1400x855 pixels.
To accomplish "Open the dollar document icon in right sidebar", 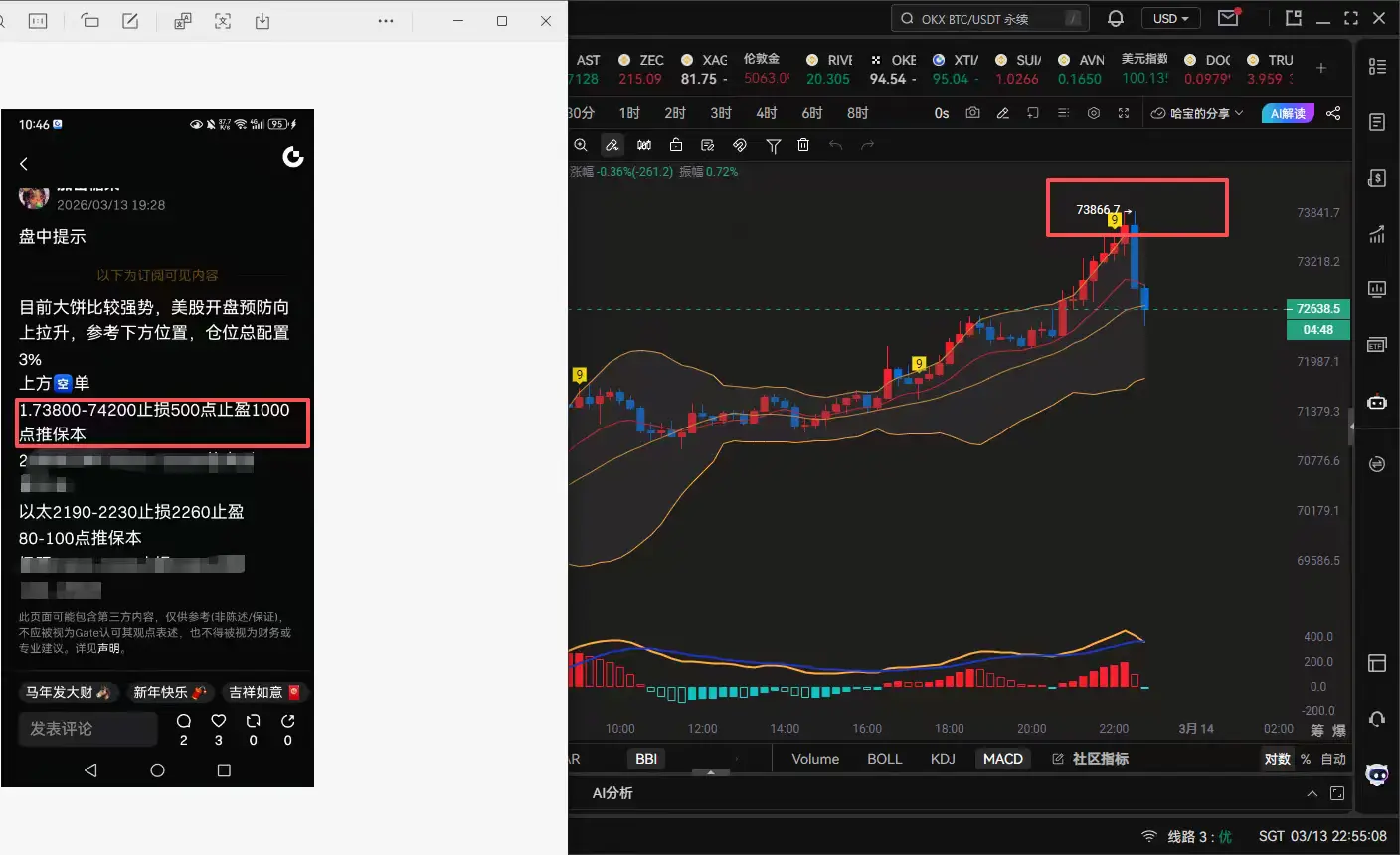I will coord(1377,178).
